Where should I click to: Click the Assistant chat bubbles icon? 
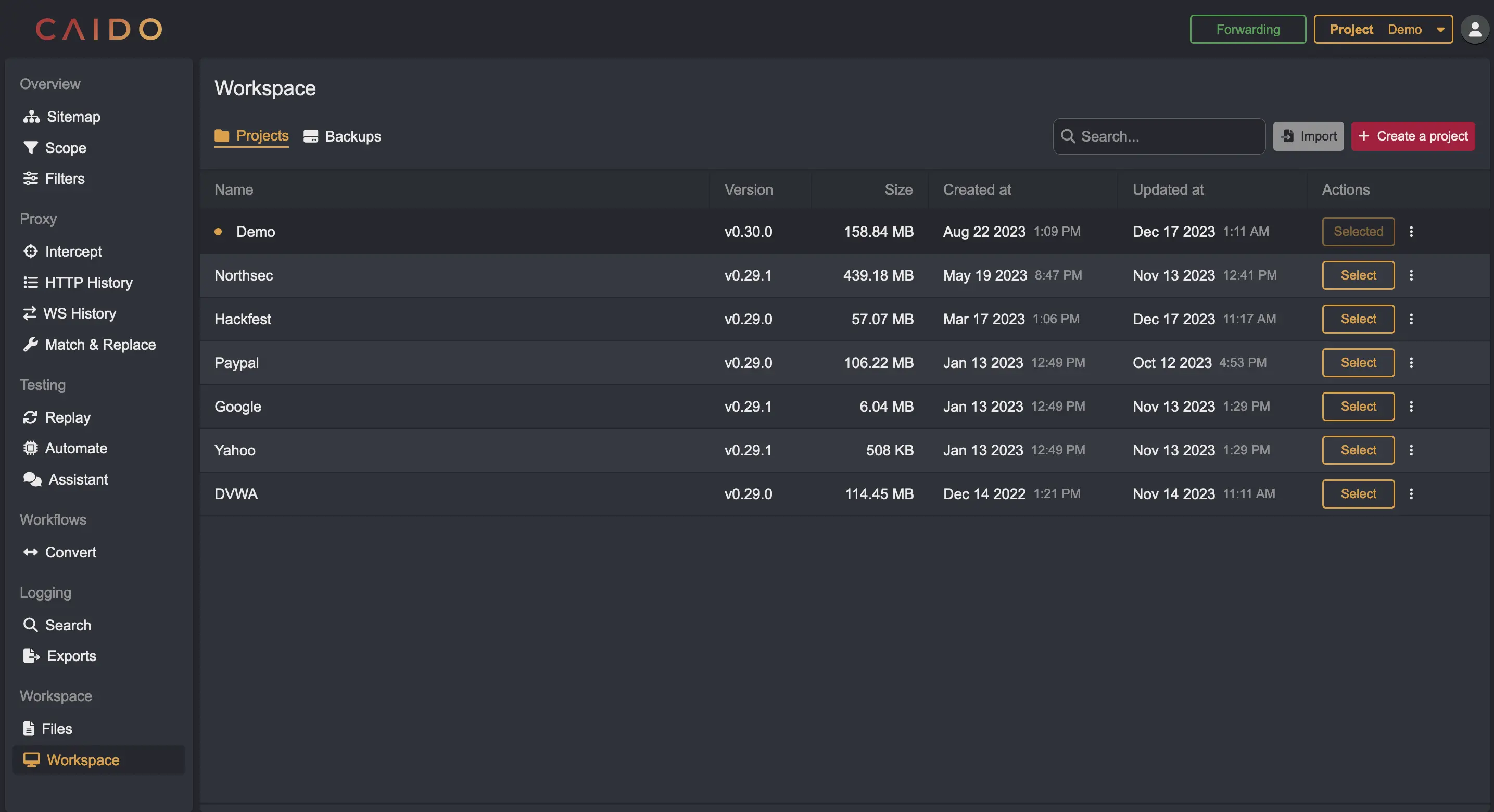click(x=32, y=479)
